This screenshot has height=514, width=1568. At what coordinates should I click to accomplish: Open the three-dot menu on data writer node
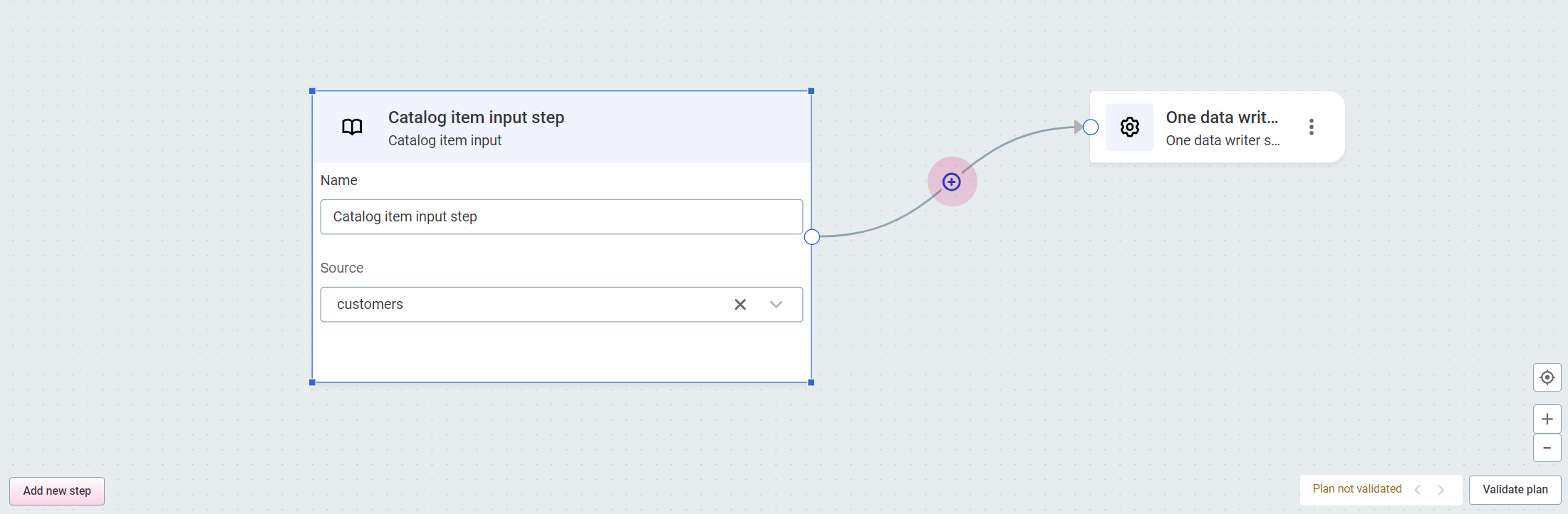tap(1311, 127)
